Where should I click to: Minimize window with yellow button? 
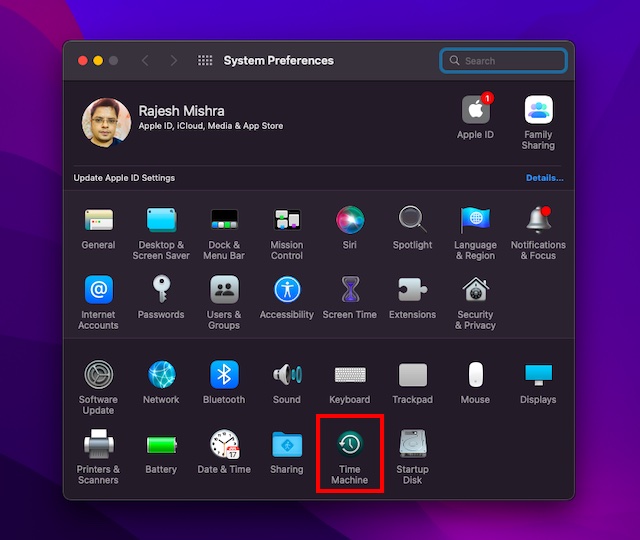(x=98, y=61)
